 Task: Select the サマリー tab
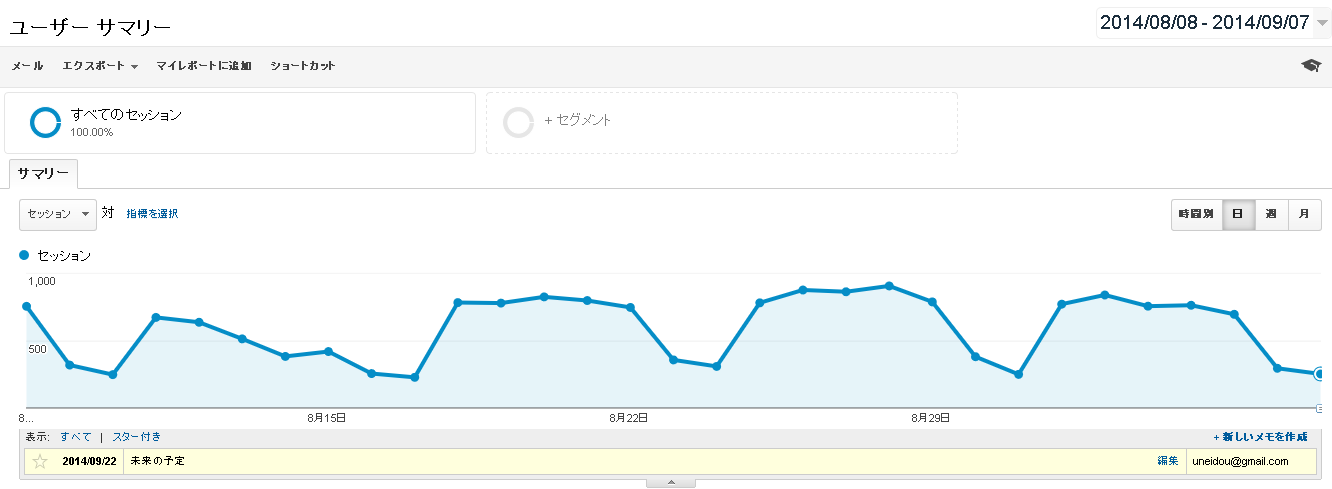tap(43, 173)
